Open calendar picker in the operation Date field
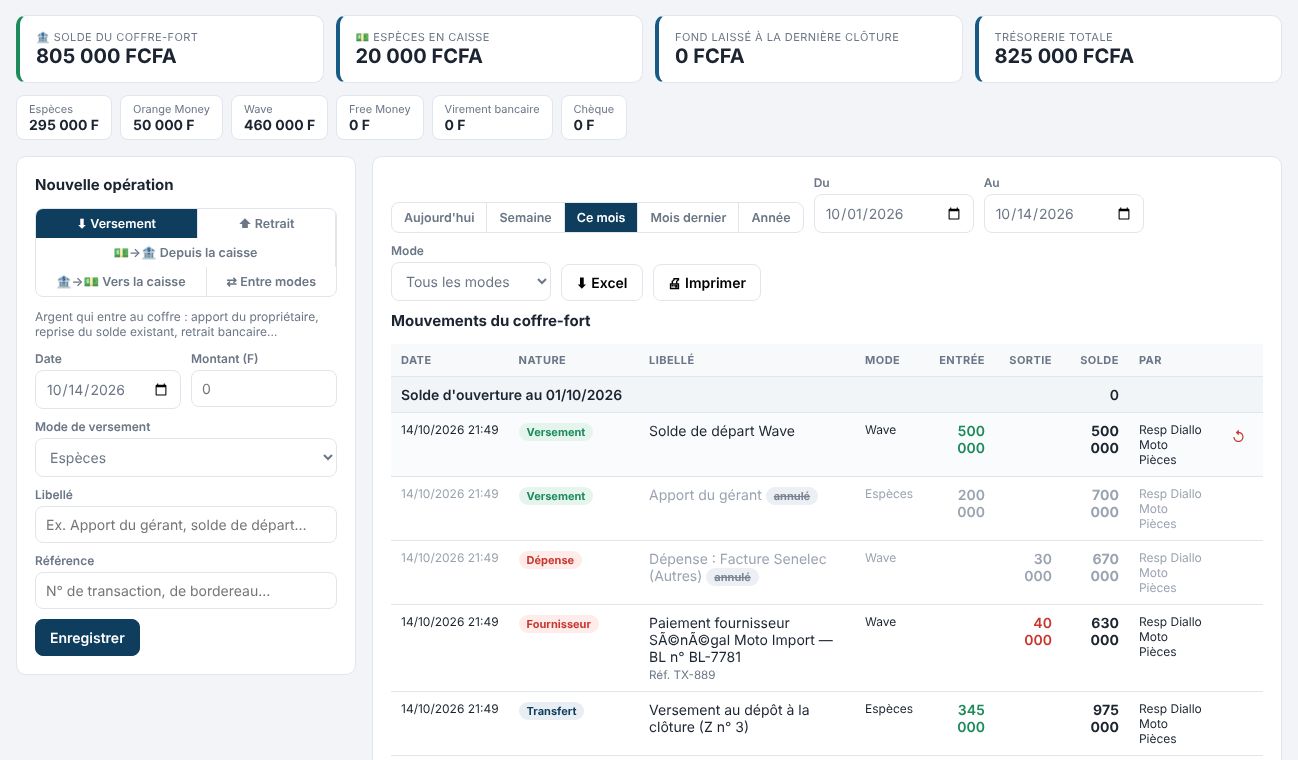Image resolution: width=1298 pixels, height=760 pixels. pyautogui.click(x=161, y=390)
